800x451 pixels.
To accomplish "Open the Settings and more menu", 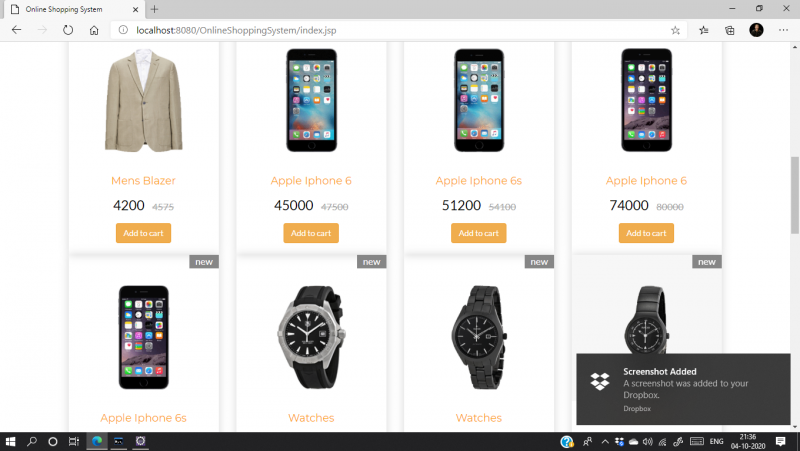I will 783,30.
